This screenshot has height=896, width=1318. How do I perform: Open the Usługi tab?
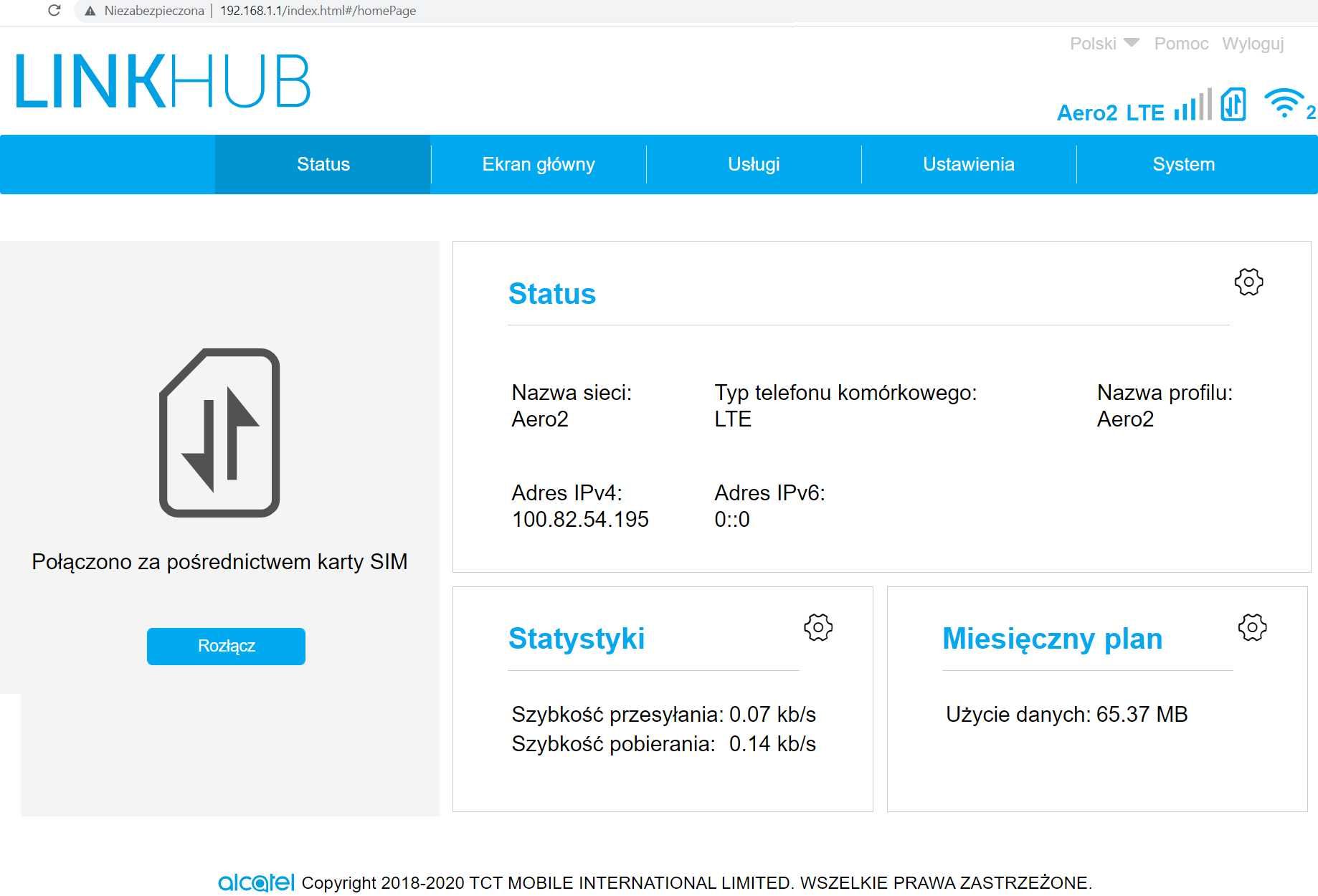754,164
